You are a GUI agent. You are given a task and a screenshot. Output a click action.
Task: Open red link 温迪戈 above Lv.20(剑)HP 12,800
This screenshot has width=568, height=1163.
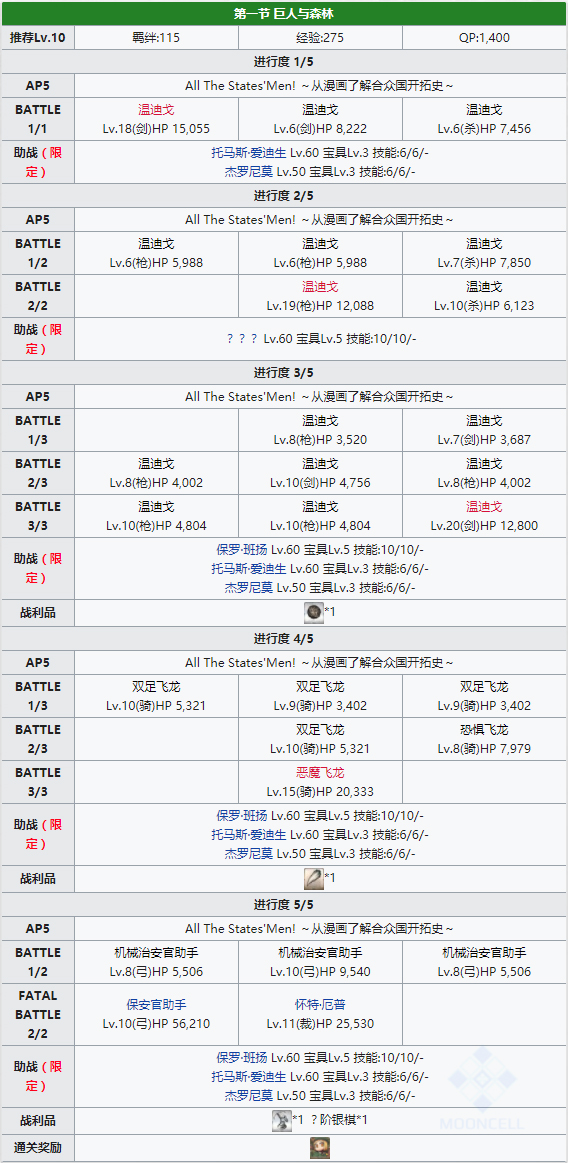[484, 507]
